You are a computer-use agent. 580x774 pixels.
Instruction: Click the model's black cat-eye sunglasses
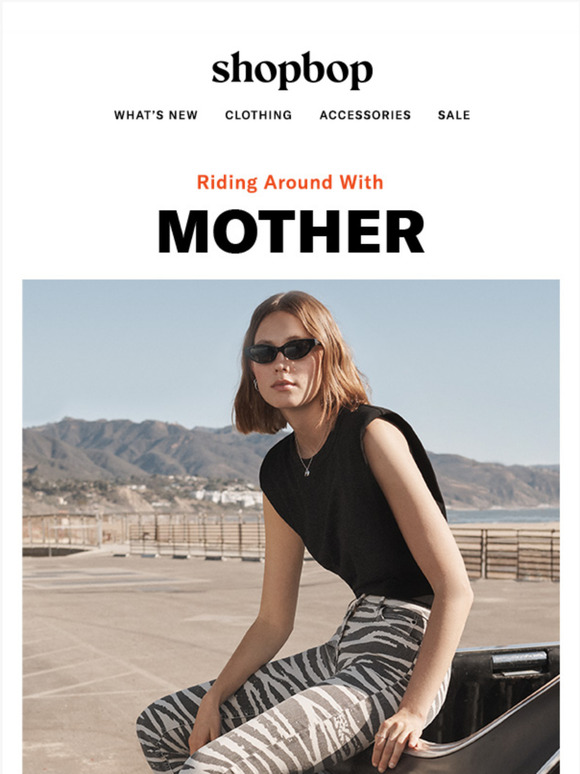[x=282, y=350]
